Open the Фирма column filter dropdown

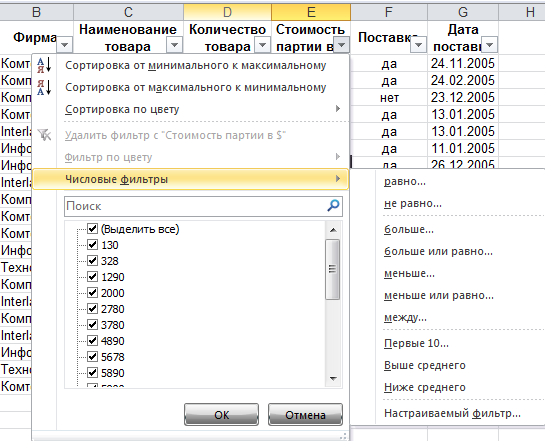65,44
